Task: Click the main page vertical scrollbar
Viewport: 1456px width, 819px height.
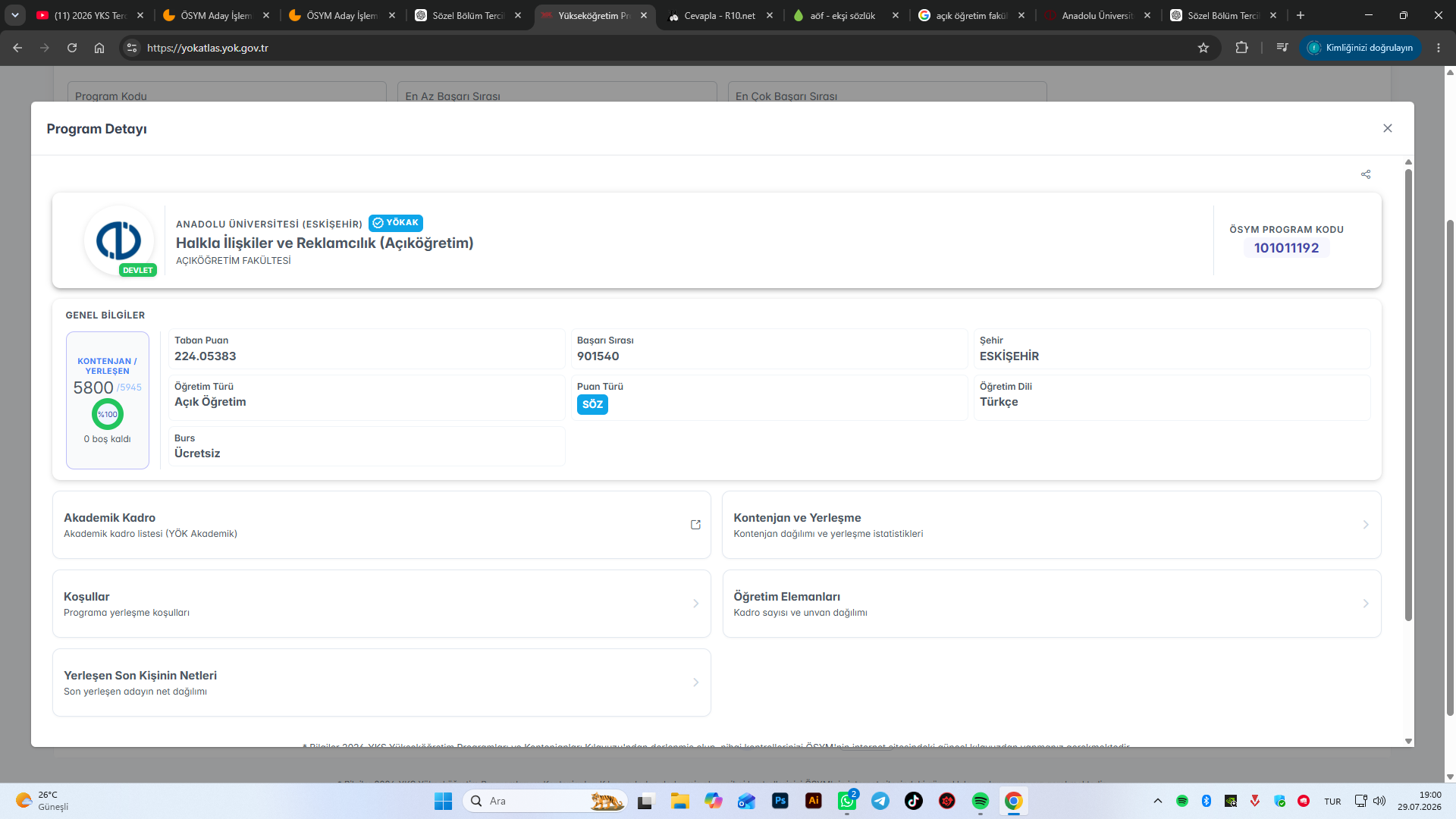Action: tap(1450, 466)
